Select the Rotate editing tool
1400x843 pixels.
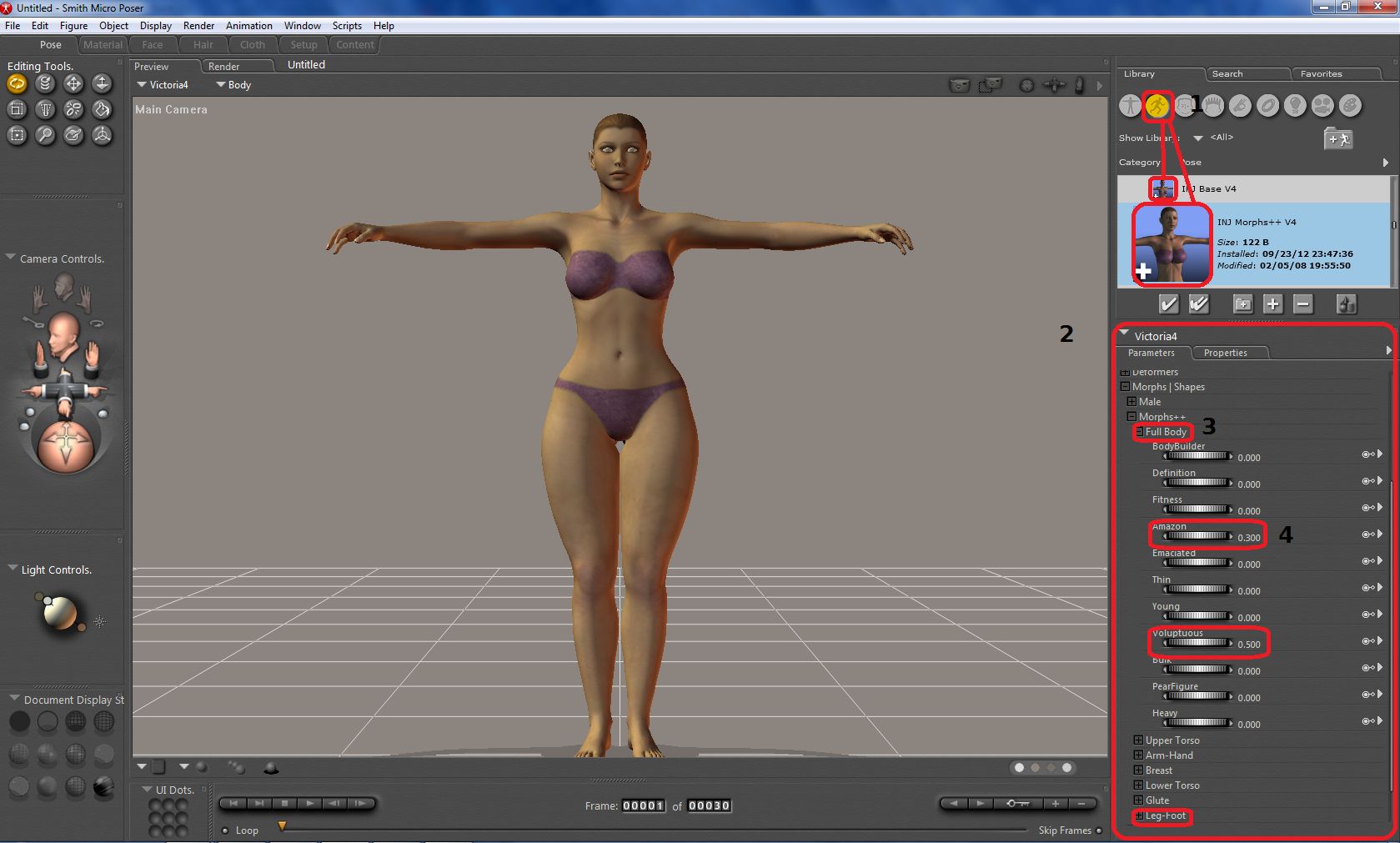17,83
